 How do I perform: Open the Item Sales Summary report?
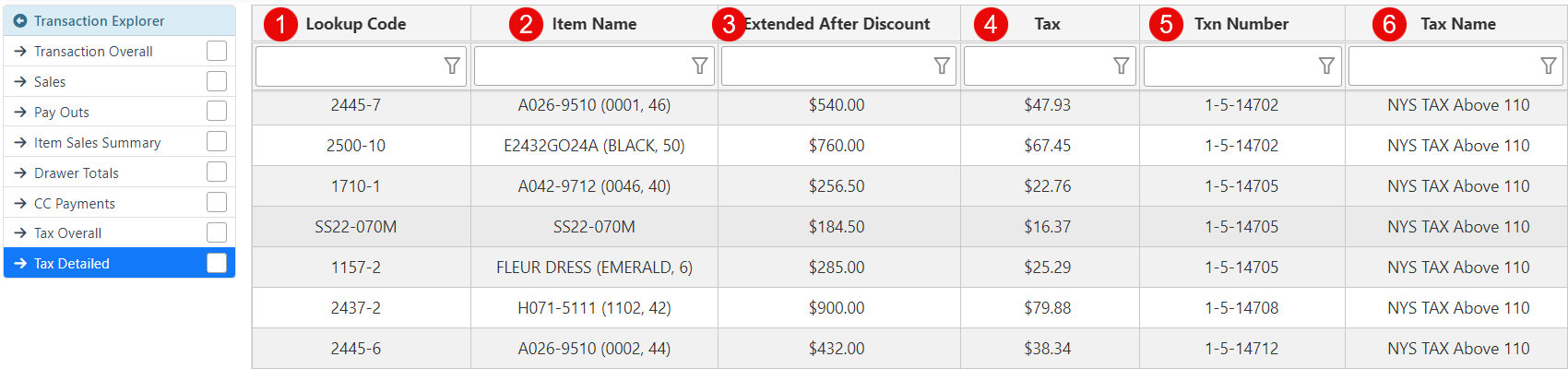point(97,143)
